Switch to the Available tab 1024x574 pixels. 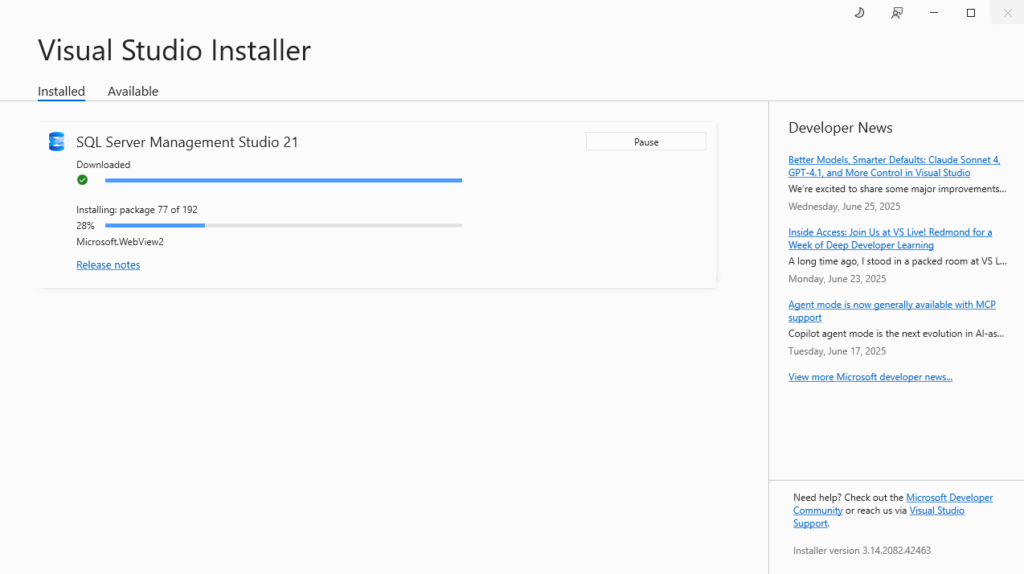133,91
